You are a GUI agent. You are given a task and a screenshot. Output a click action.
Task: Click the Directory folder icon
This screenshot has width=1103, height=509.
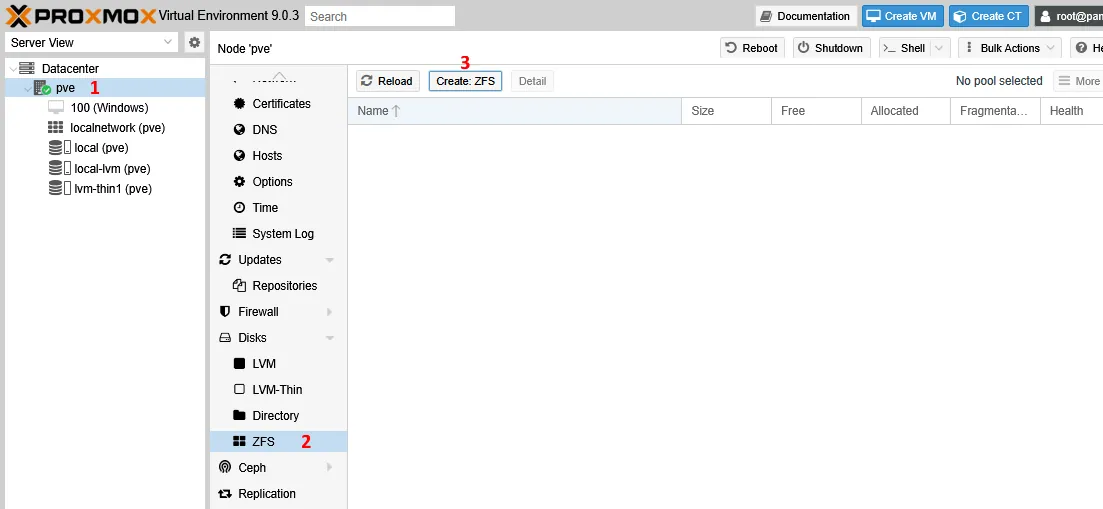[x=239, y=415]
